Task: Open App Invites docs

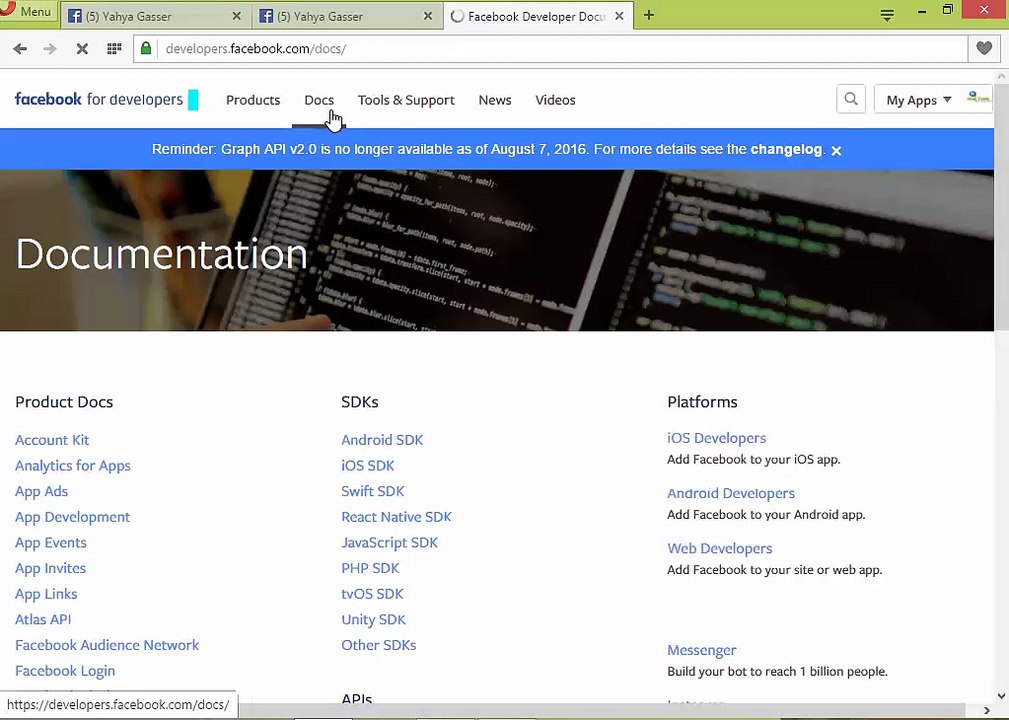Action: click(50, 569)
